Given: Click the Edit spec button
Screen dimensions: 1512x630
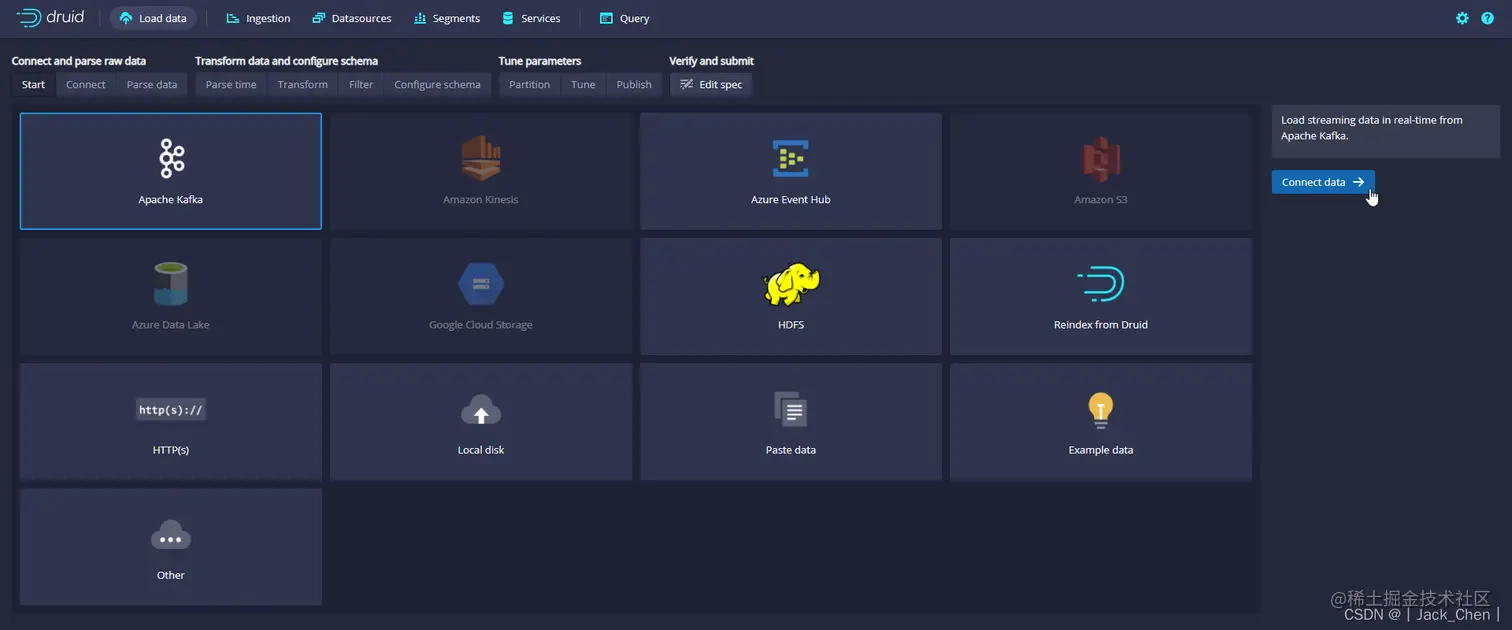Looking at the screenshot, I should point(711,85).
